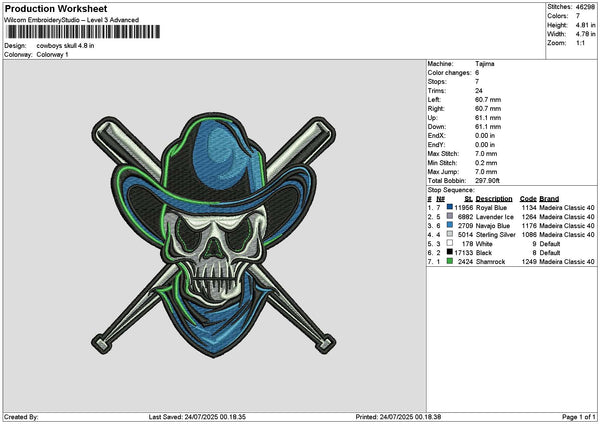
Task: Click the White thread color swatch
Action: point(450,243)
